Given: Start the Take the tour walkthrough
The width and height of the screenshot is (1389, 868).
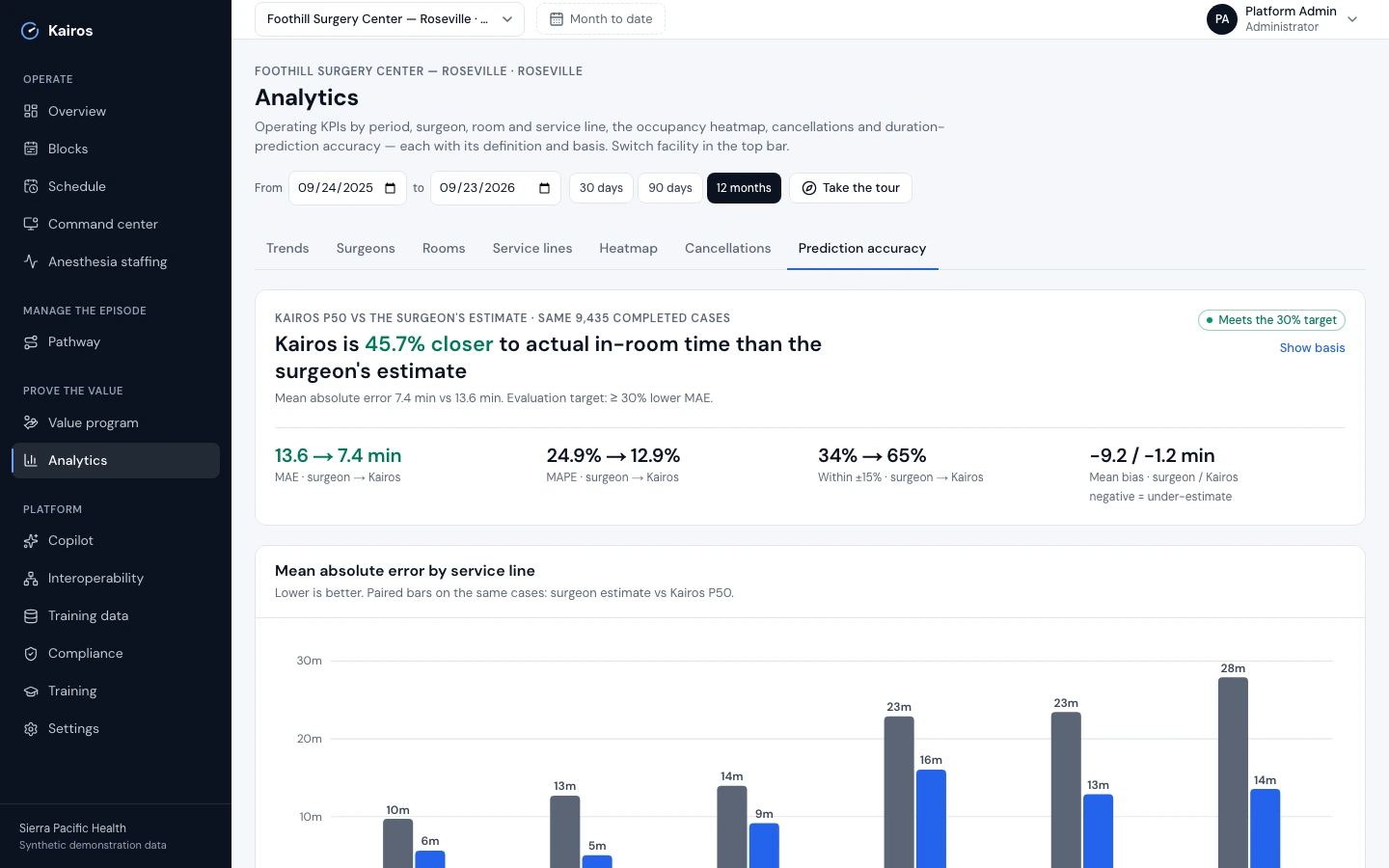Looking at the screenshot, I should click(851, 188).
